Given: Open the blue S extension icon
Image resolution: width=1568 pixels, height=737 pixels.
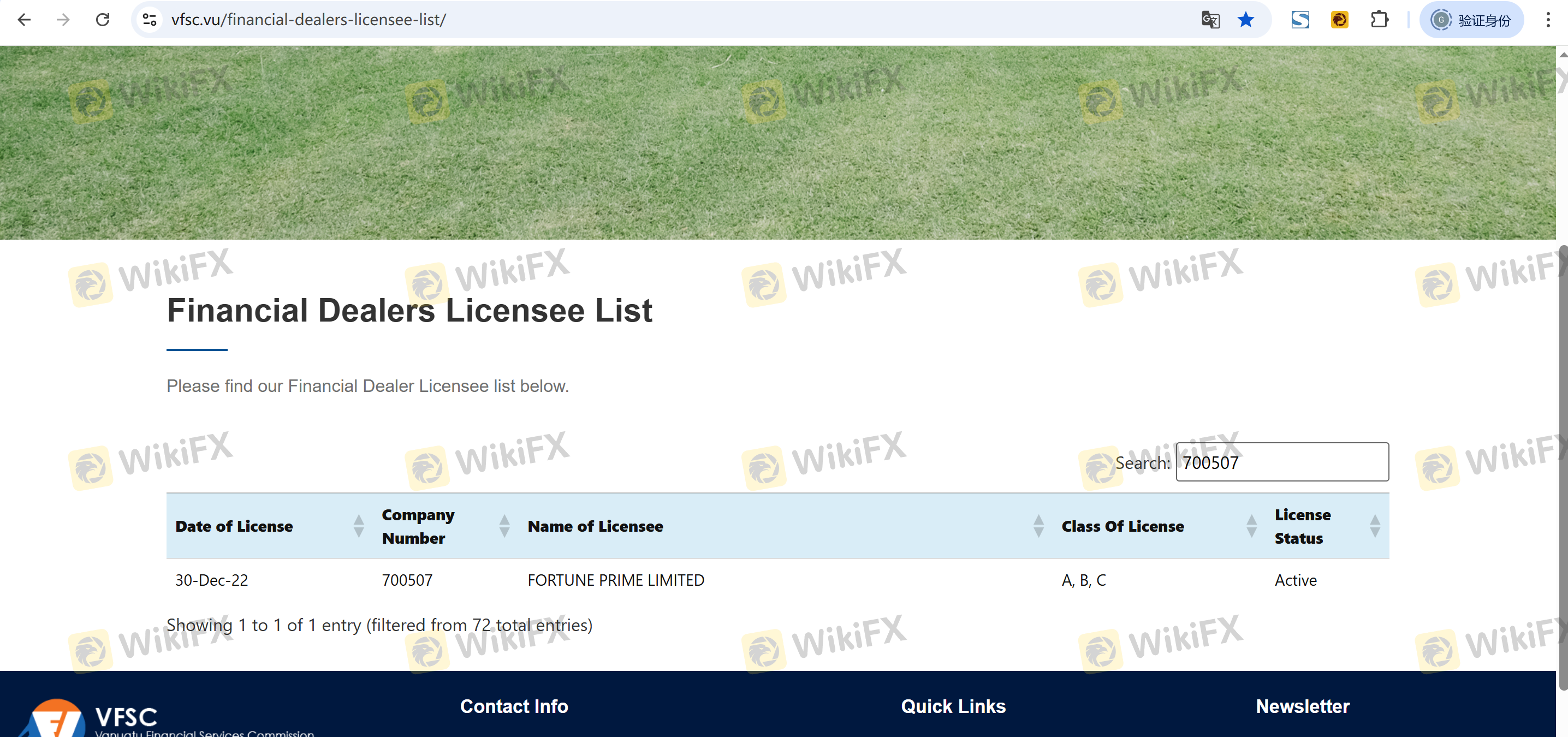Looking at the screenshot, I should (x=1299, y=20).
